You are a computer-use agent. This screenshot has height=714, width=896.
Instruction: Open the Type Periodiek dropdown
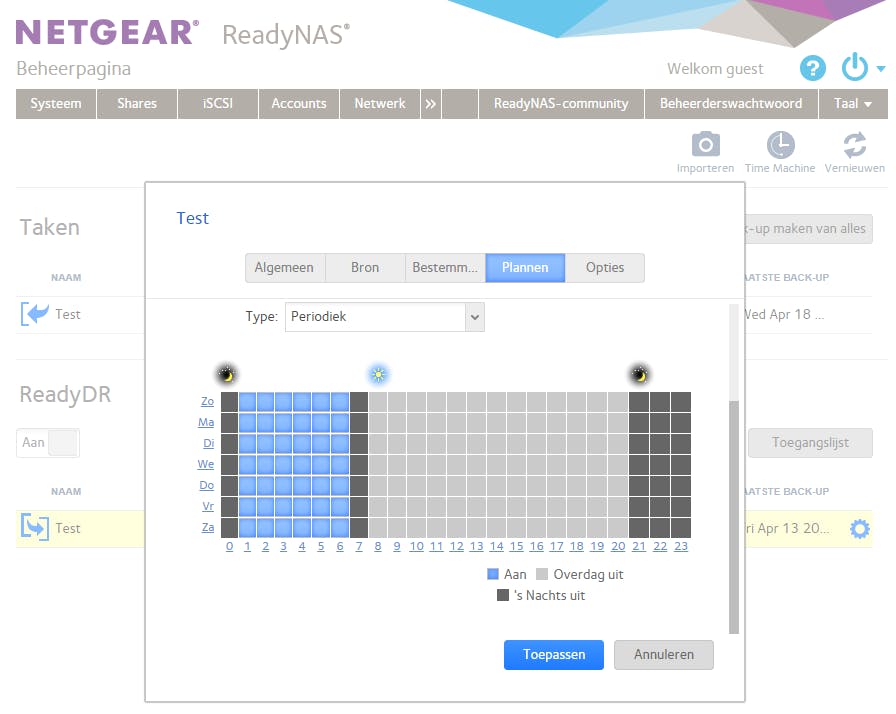pos(385,316)
